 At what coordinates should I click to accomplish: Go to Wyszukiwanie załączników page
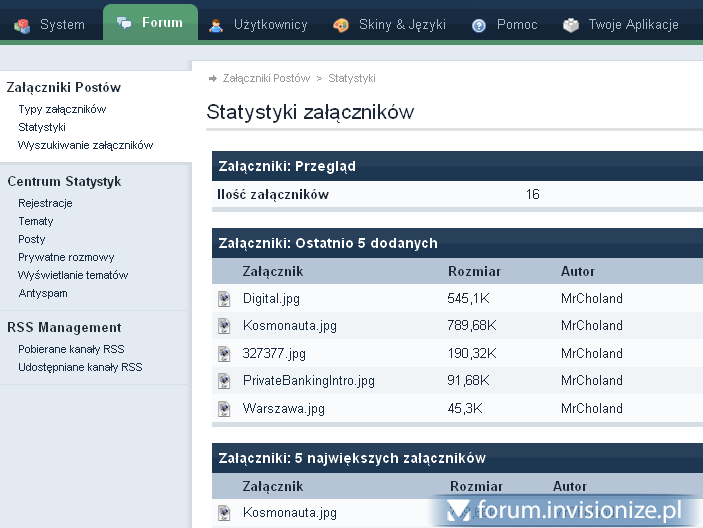[85, 145]
